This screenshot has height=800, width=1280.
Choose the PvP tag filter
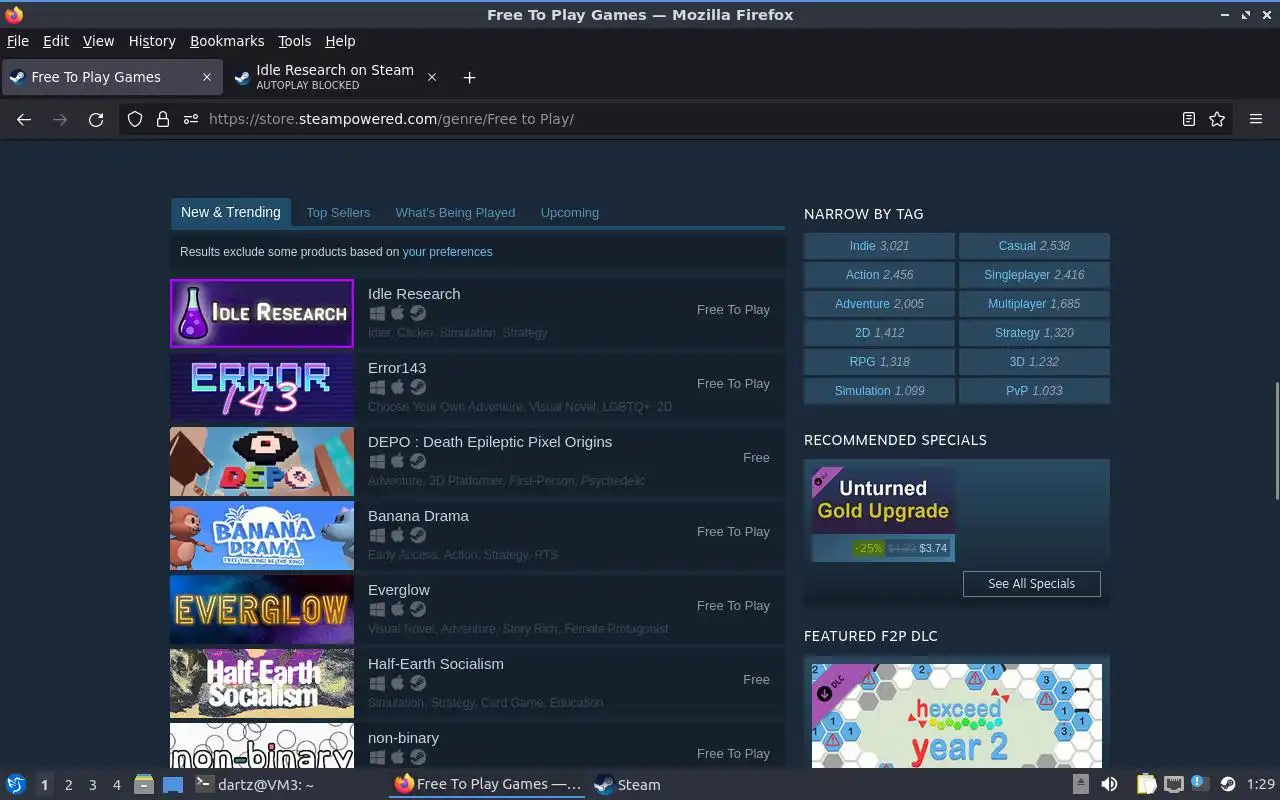[1034, 391]
